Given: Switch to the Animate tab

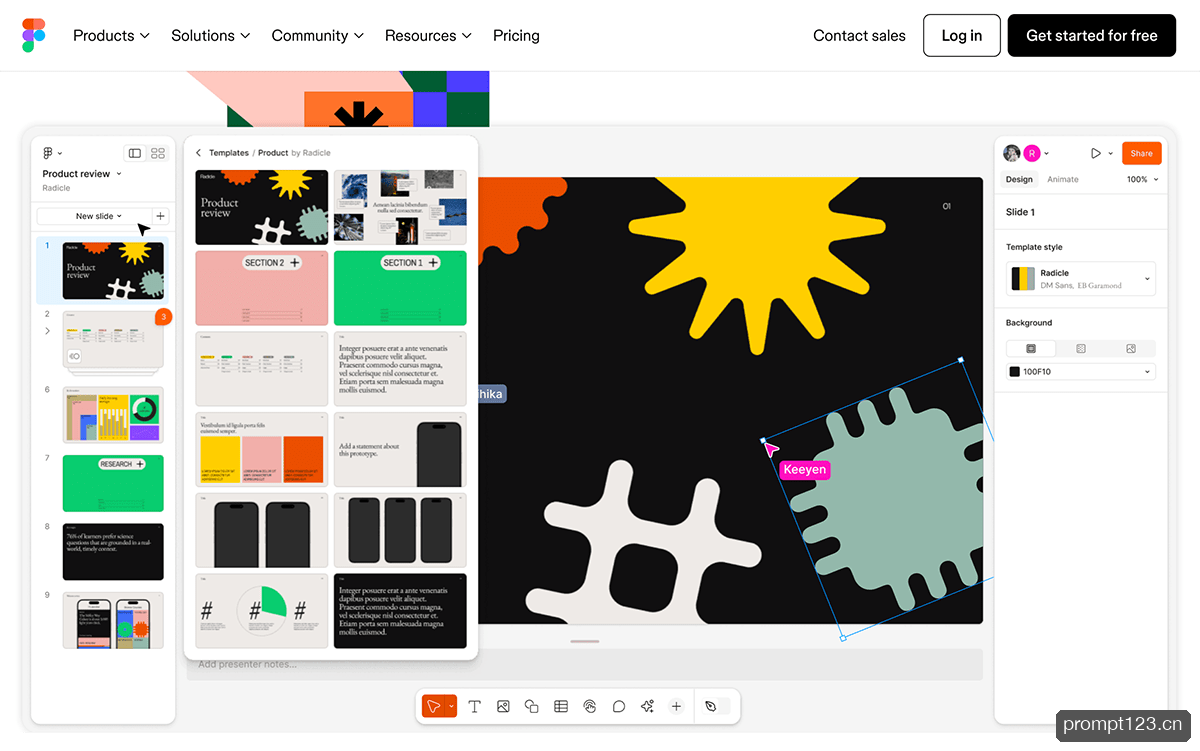Looking at the screenshot, I should [1062, 180].
